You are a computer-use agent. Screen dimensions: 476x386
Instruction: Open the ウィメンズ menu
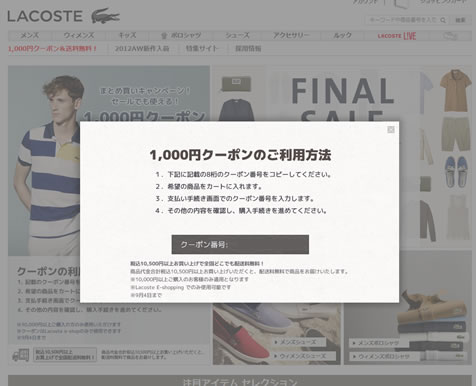79,35
